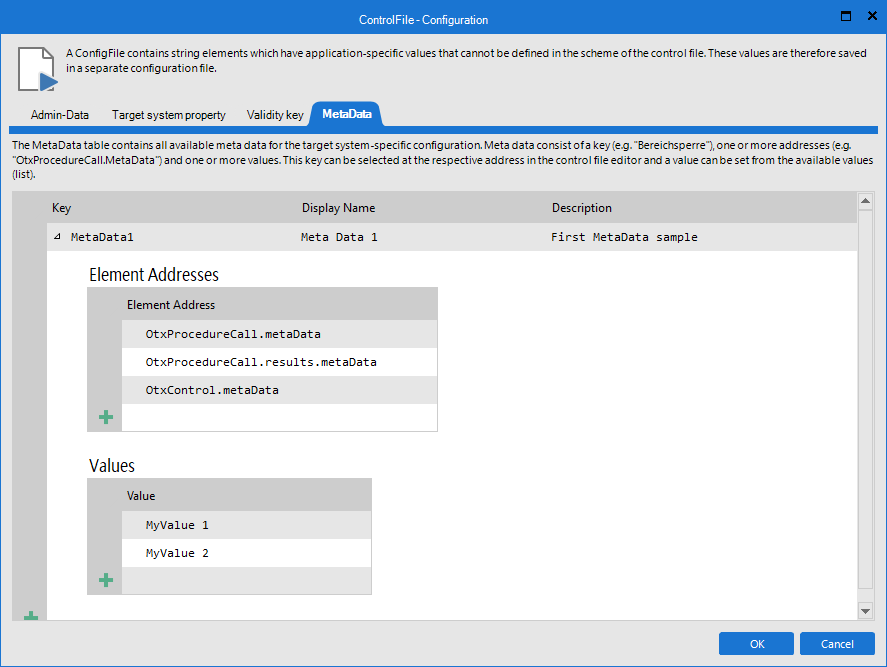This screenshot has width=887, height=667.
Task: Select the OtxControl.metaData address row
Action: (x=212, y=390)
